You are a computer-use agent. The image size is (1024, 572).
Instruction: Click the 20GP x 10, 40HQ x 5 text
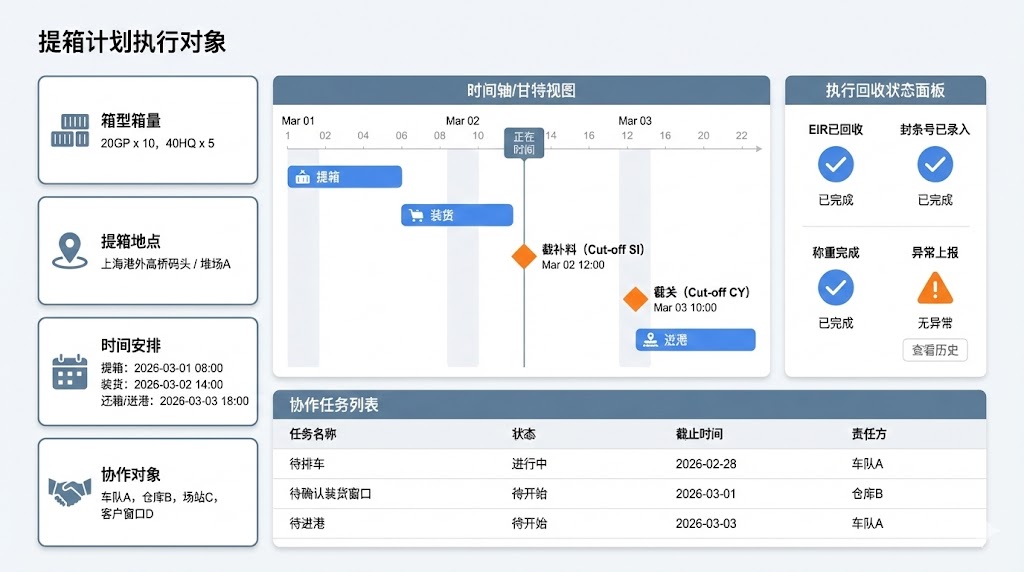point(157,143)
